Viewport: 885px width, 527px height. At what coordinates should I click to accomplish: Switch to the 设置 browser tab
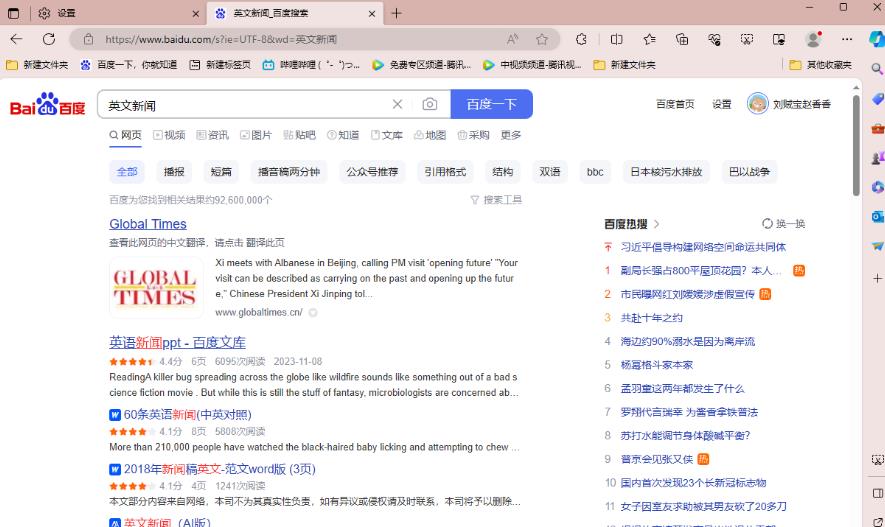point(118,13)
